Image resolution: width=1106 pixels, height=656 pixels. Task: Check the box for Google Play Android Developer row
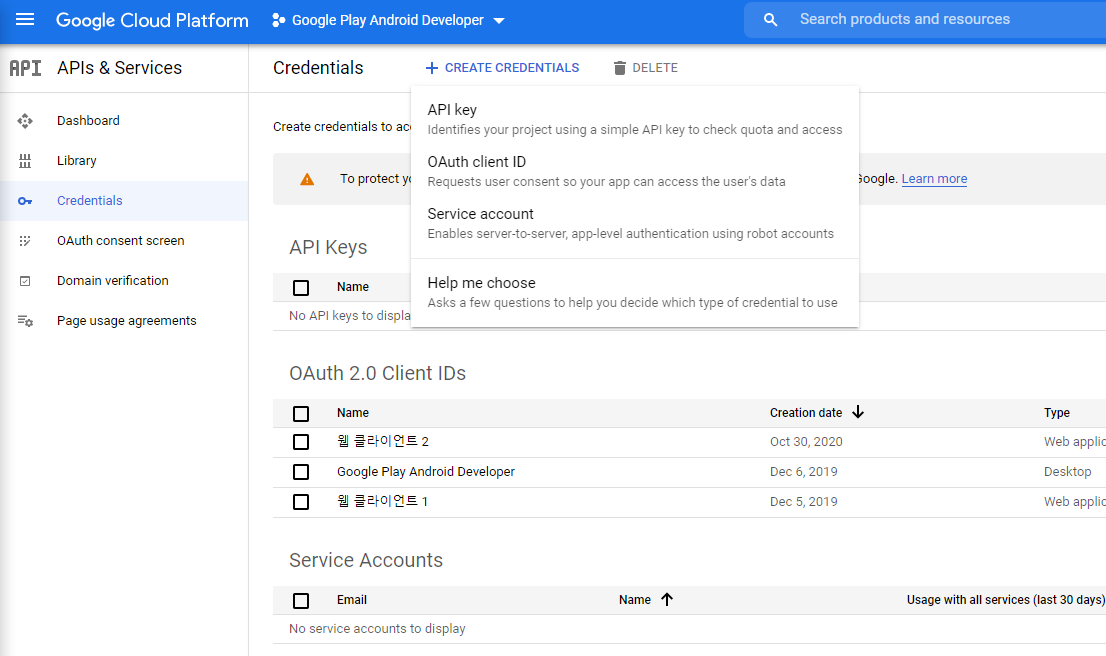click(301, 472)
